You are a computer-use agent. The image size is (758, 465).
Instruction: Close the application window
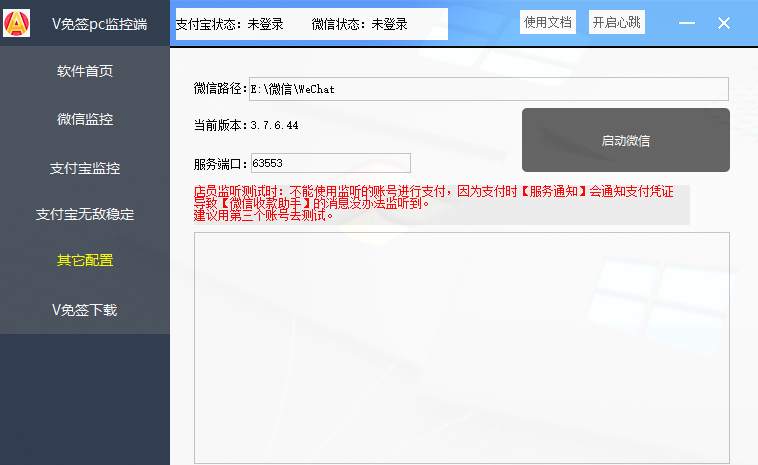click(724, 23)
